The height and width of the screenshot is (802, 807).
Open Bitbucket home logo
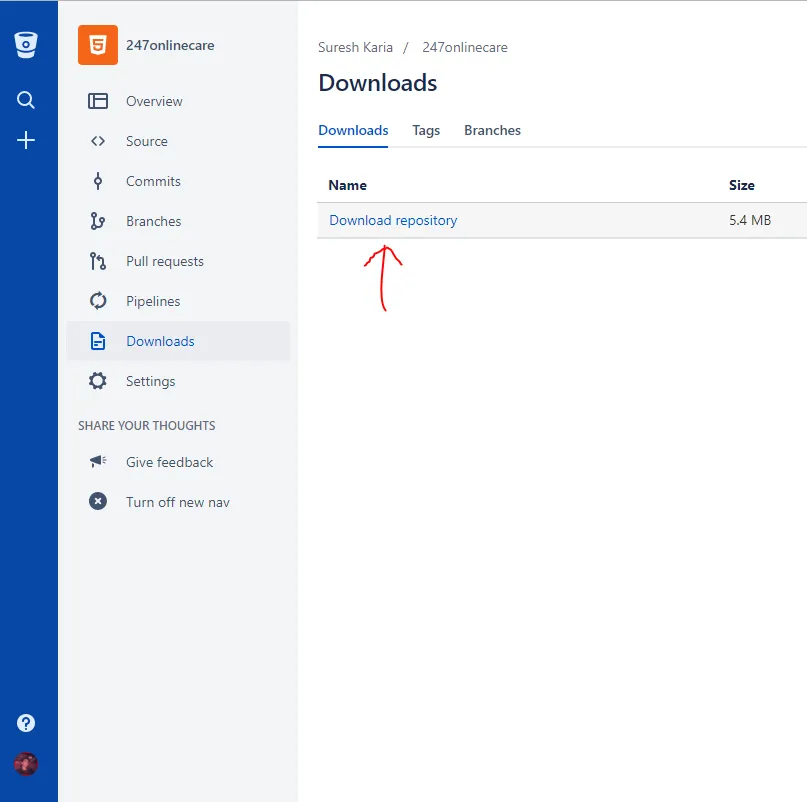(x=26, y=45)
